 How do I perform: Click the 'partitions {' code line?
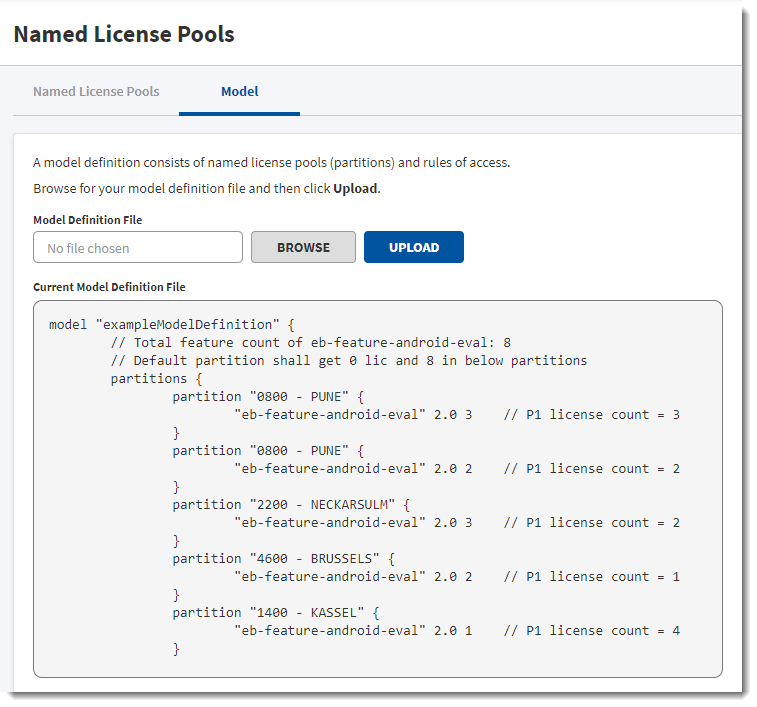coord(156,378)
